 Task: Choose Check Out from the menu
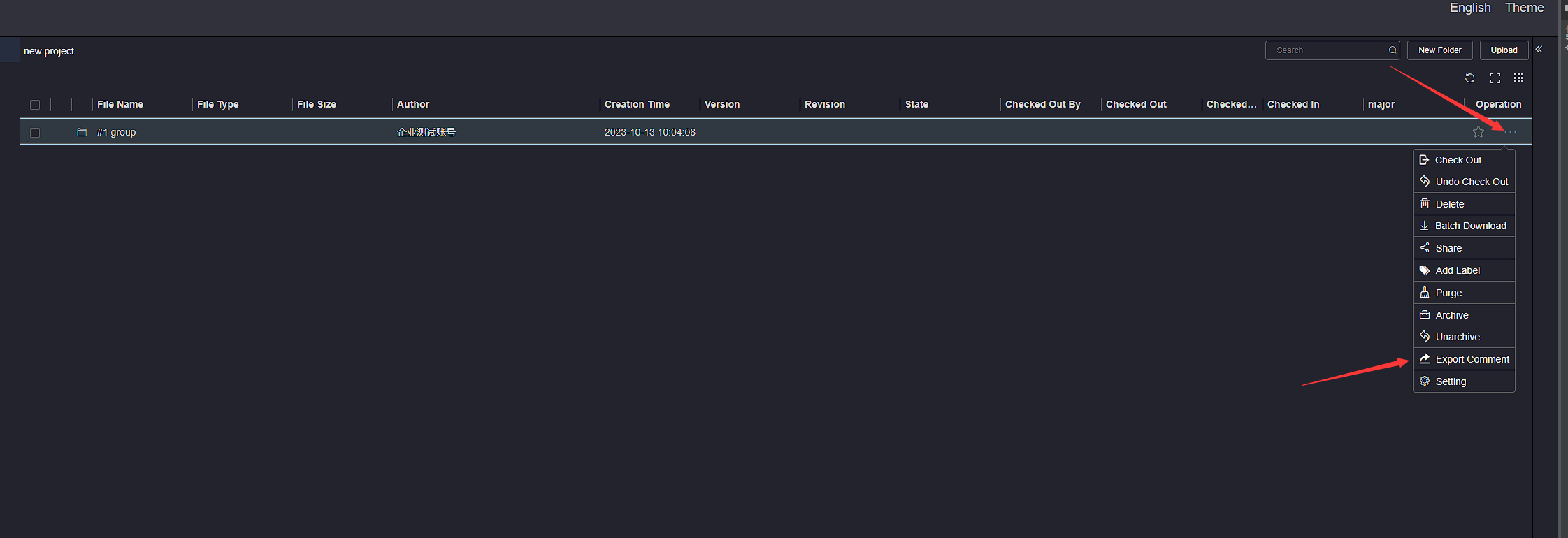[x=1464, y=160]
